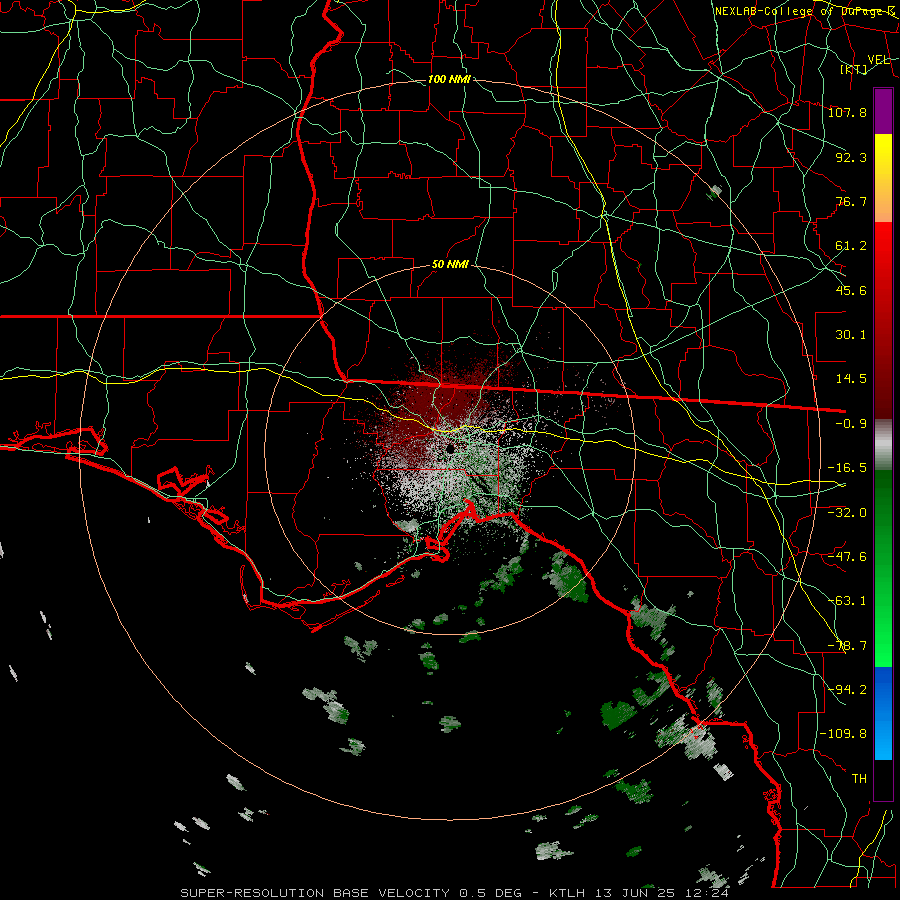Click the 107.8 value on the velocity scale

pos(847,112)
